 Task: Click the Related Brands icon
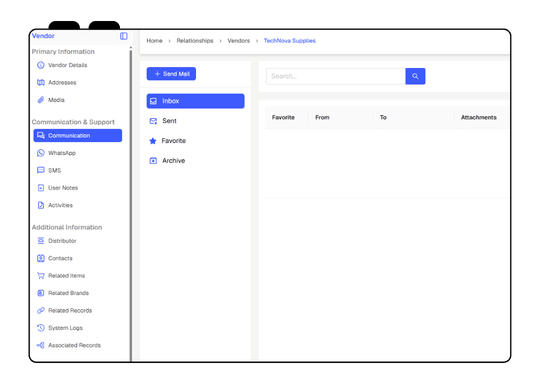[x=41, y=293]
